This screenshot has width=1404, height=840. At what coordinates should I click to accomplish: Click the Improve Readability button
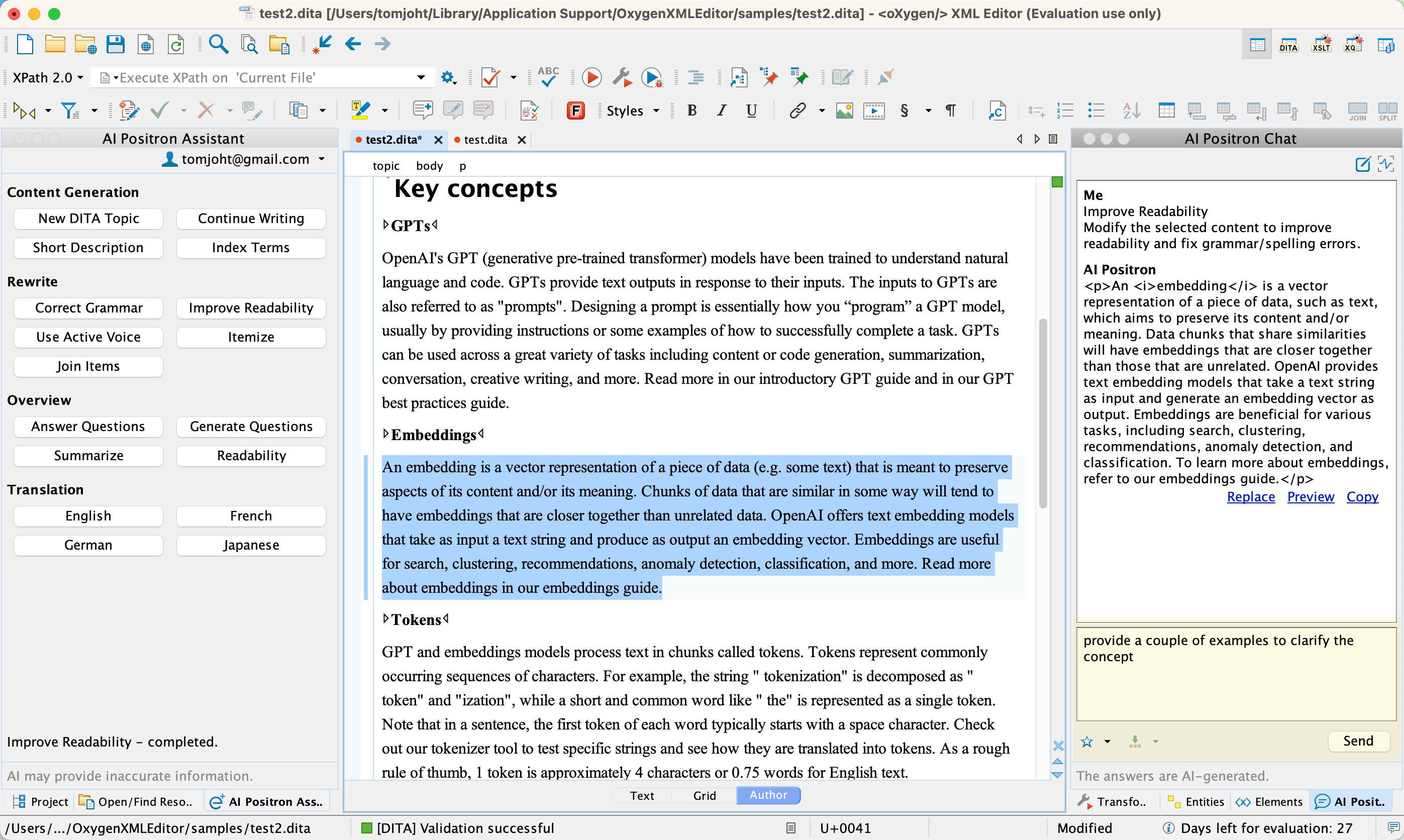251,308
